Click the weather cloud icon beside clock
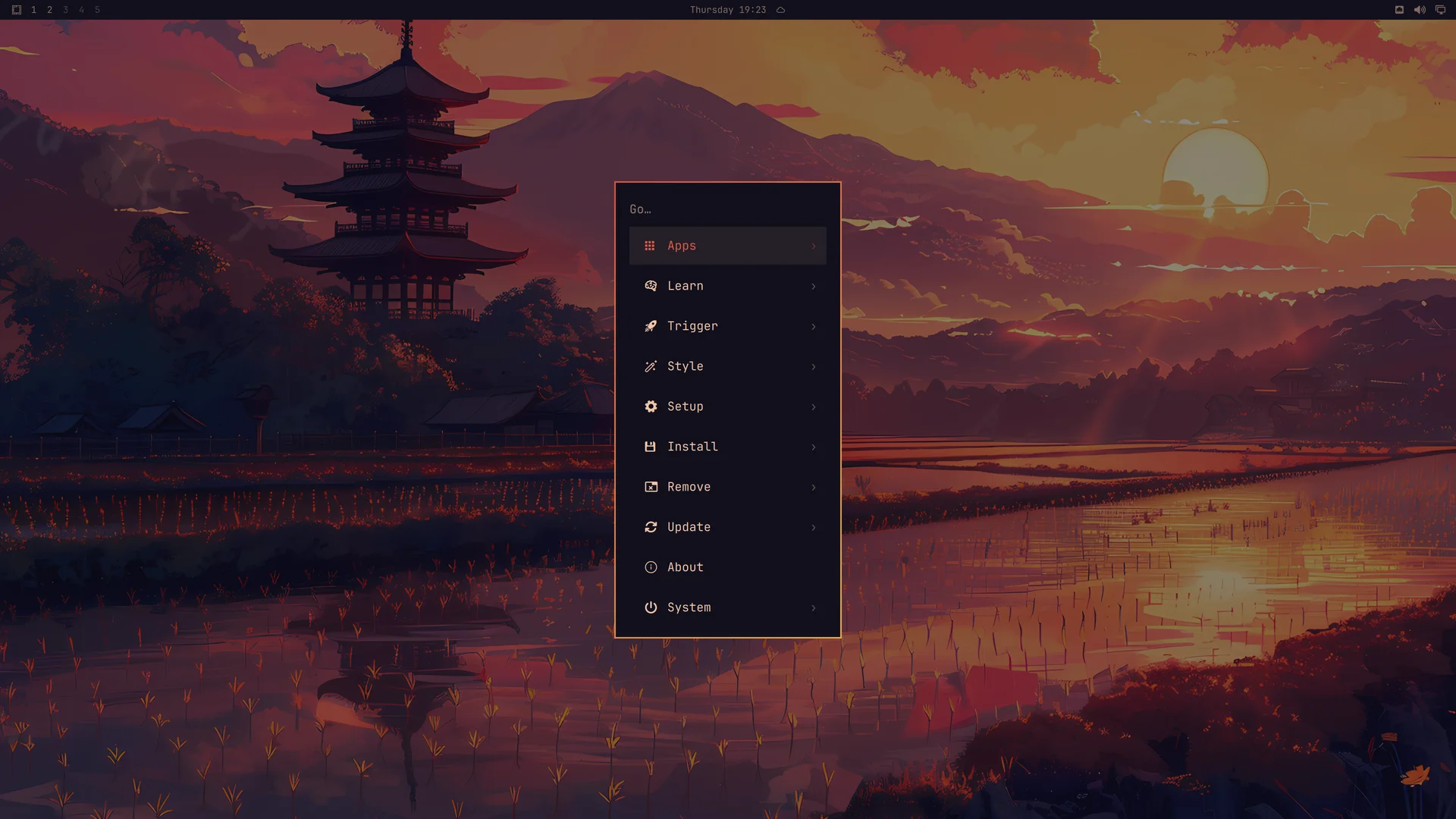This screenshot has height=819, width=1456. [x=780, y=10]
